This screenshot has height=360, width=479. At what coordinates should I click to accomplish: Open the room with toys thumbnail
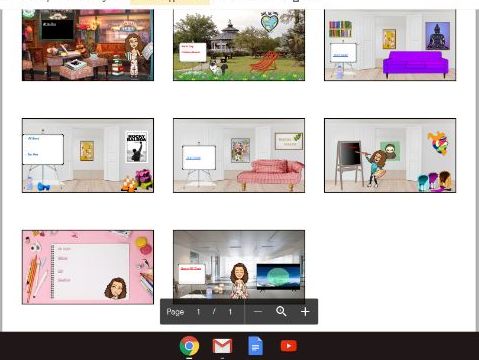[x=88, y=155]
